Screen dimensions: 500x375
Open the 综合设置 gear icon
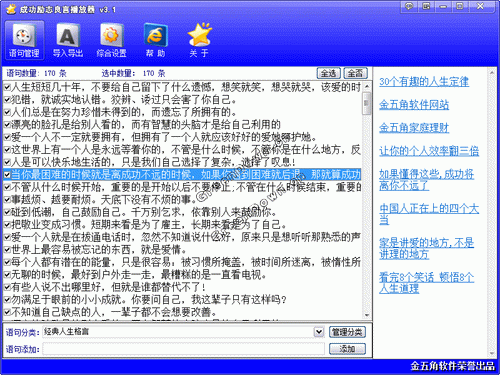111,40
